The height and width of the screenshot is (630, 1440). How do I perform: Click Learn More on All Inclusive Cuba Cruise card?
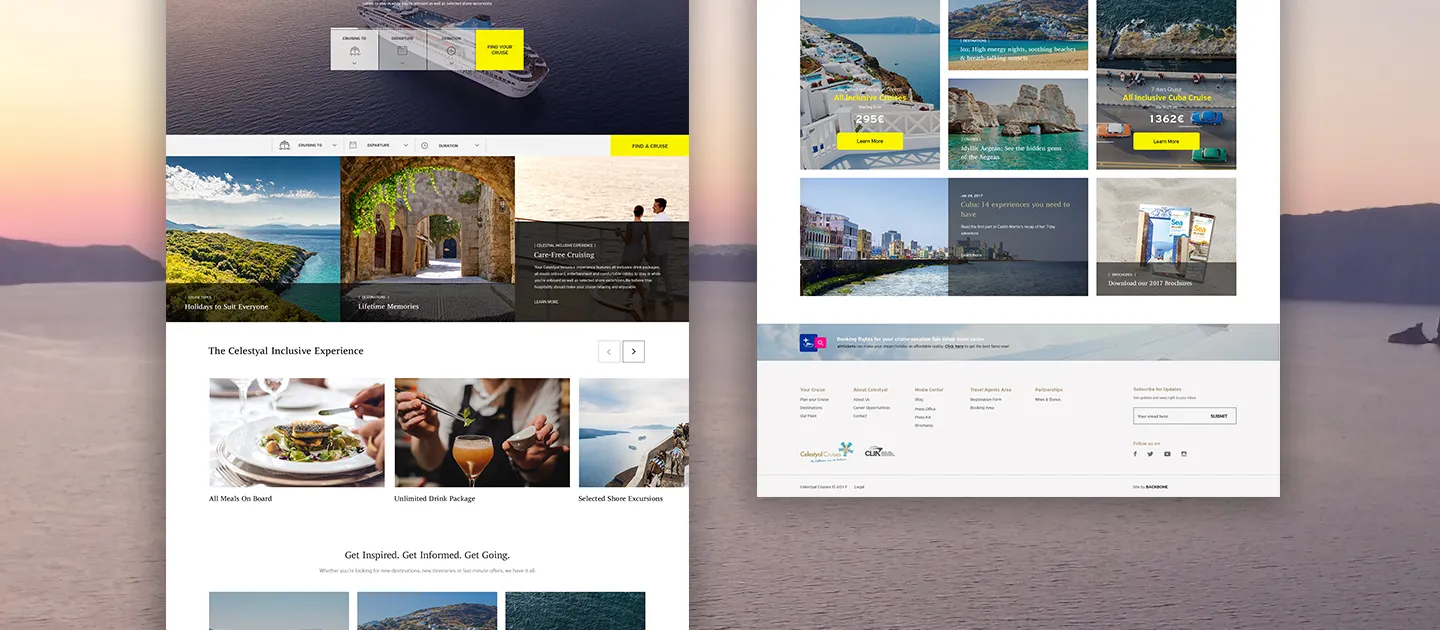(x=1166, y=141)
